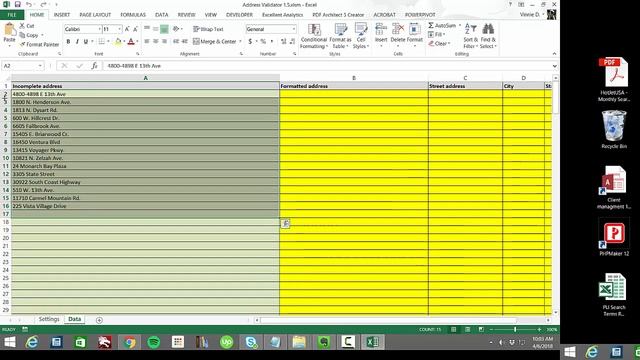Toggle Center horizontal alignment
The width and height of the screenshot is (640, 360).
[156, 41]
